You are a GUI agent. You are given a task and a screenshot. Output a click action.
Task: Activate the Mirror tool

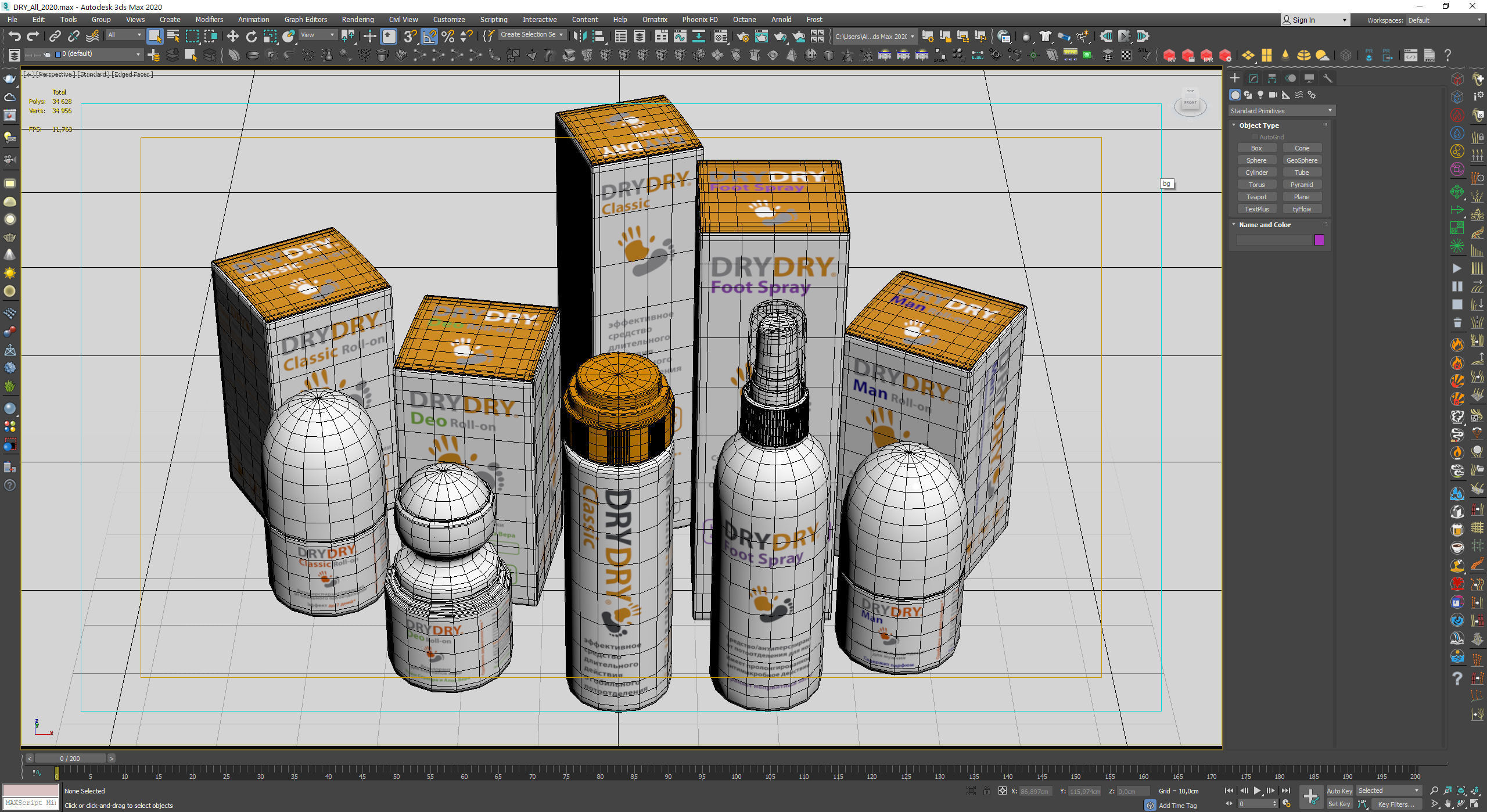(x=577, y=36)
